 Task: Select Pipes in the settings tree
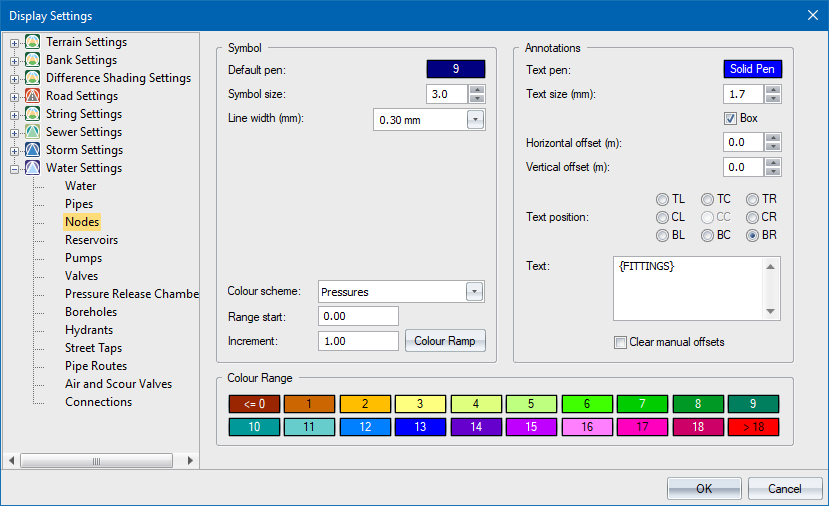click(79, 204)
